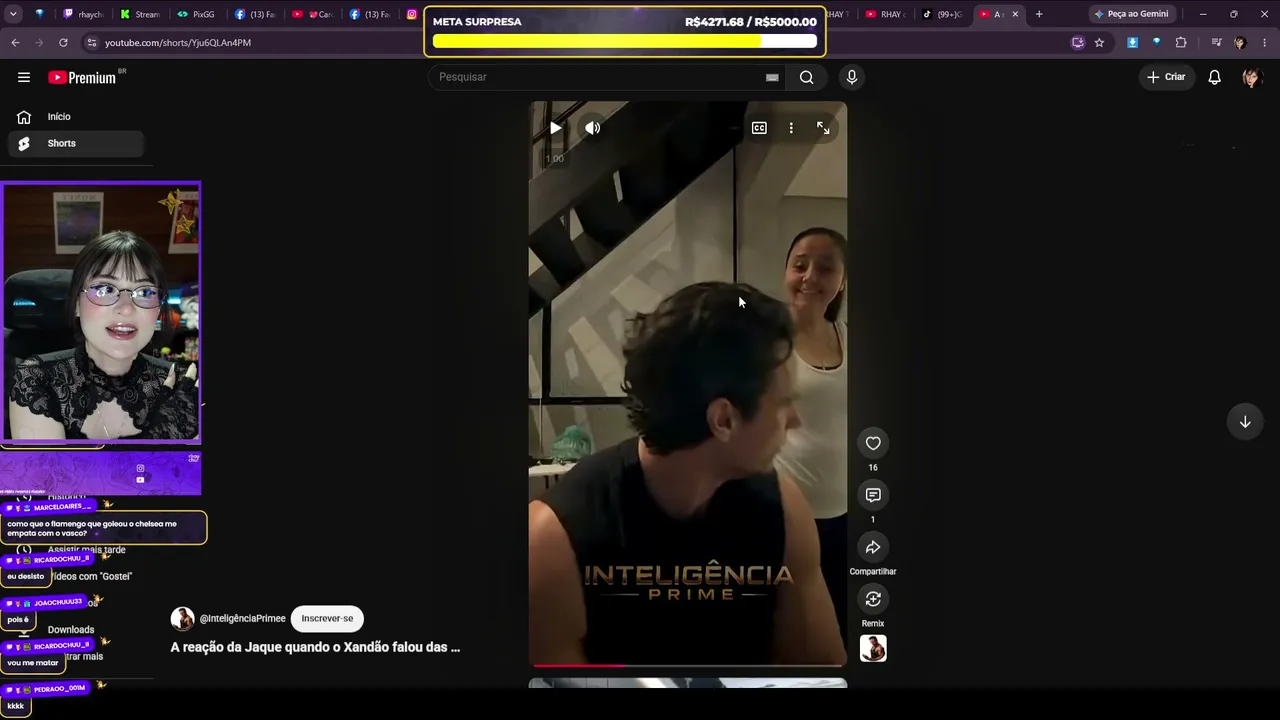Click the magnifier search button
The image size is (1280, 720).
(x=807, y=77)
